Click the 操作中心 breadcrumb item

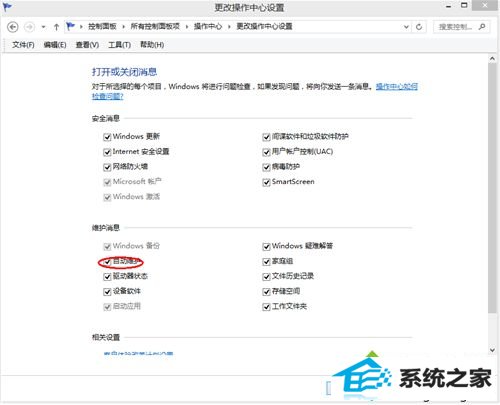[x=208, y=26]
